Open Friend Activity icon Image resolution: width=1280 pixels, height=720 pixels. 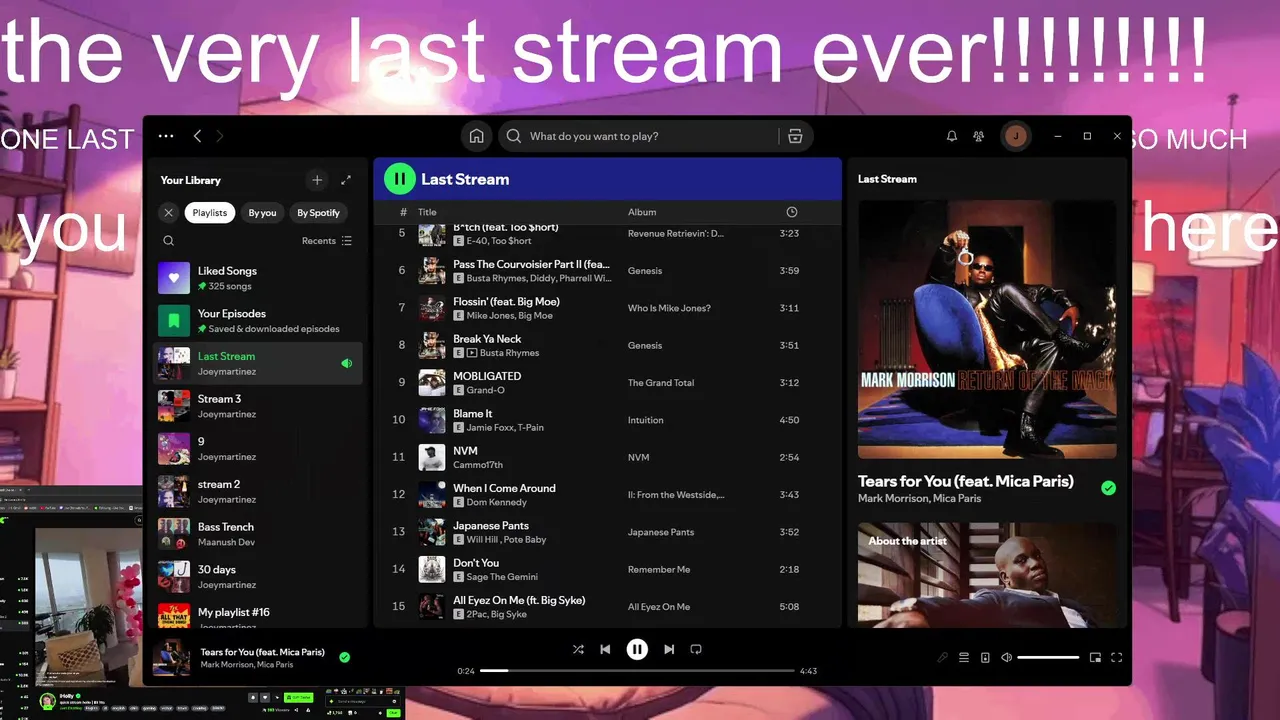(979, 136)
